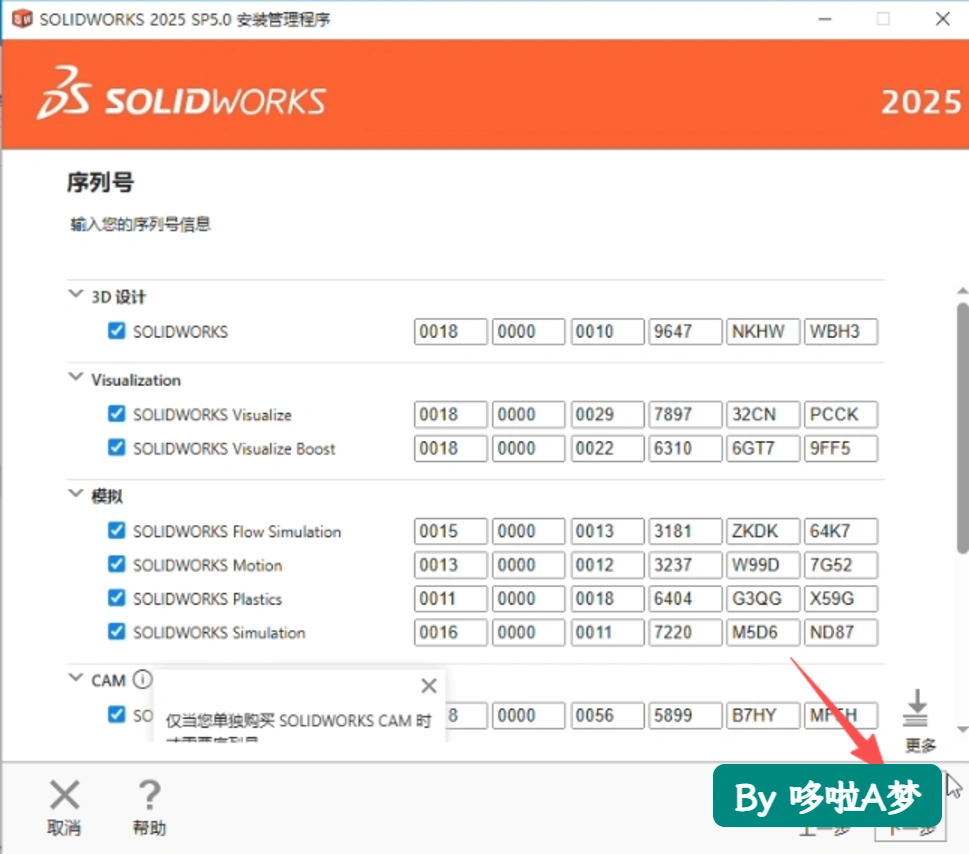The height and width of the screenshot is (854, 969).
Task: Collapse the Visualization section
Action: [x=75, y=376]
